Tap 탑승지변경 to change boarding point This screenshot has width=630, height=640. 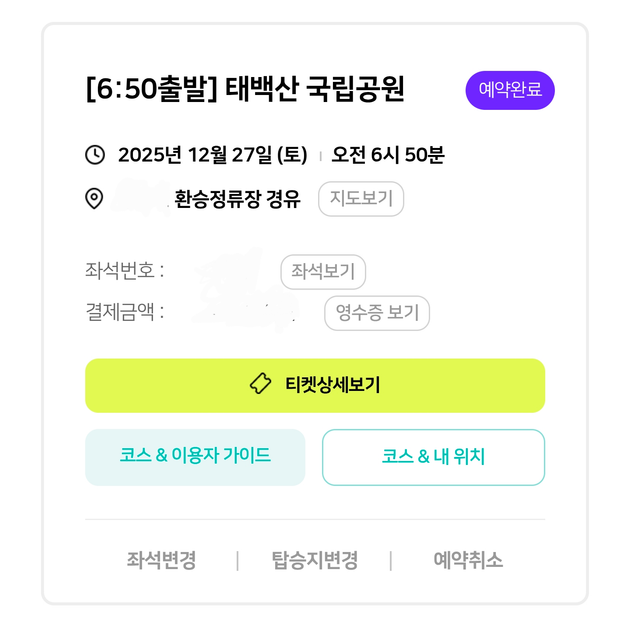(x=314, y=560)
